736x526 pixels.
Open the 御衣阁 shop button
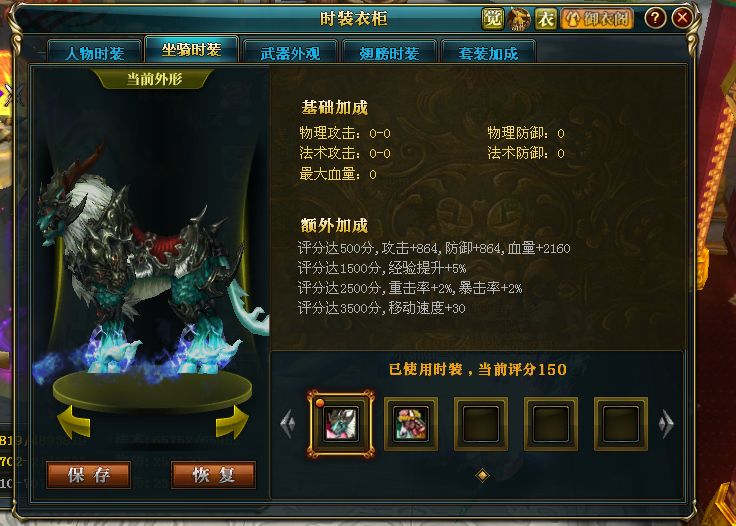(597, 19)
